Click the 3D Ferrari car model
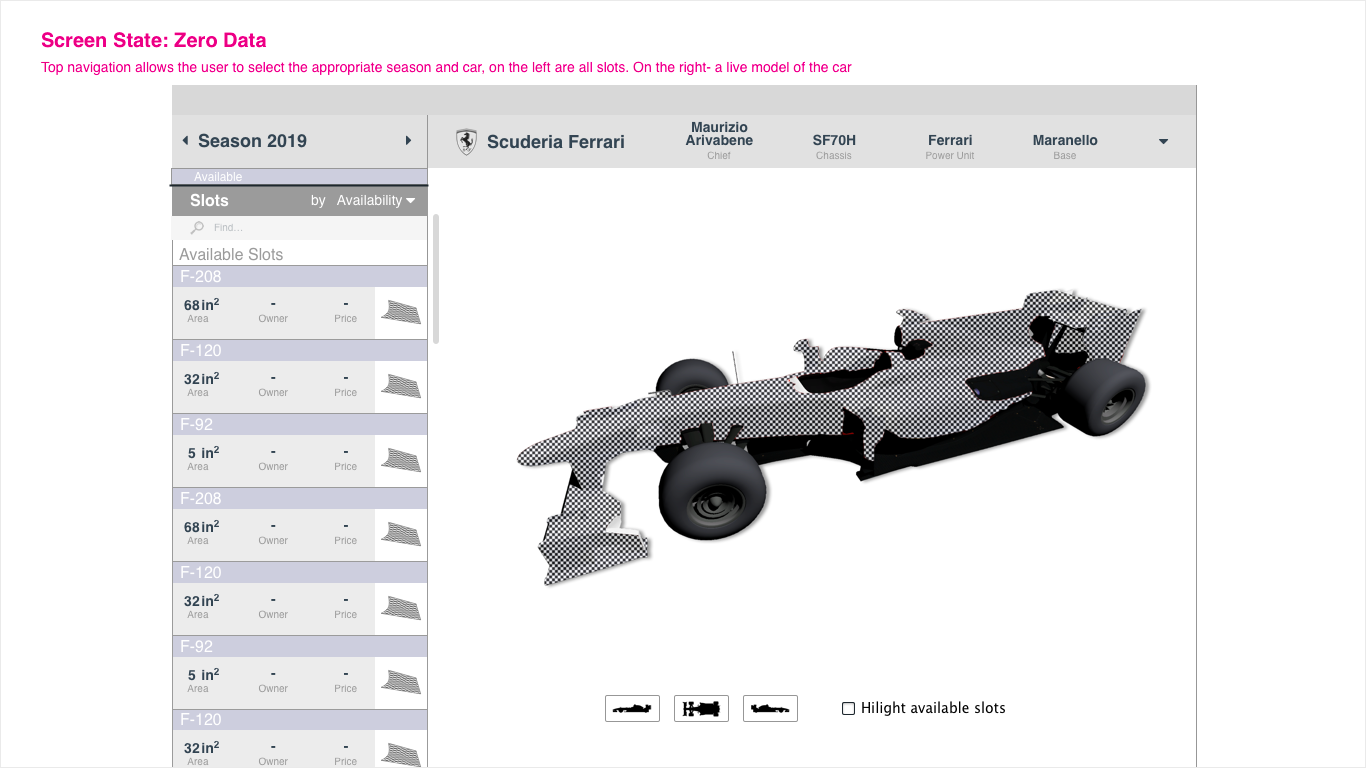Viewport: 1366px width, 768px height. click(x=832, y=436)
